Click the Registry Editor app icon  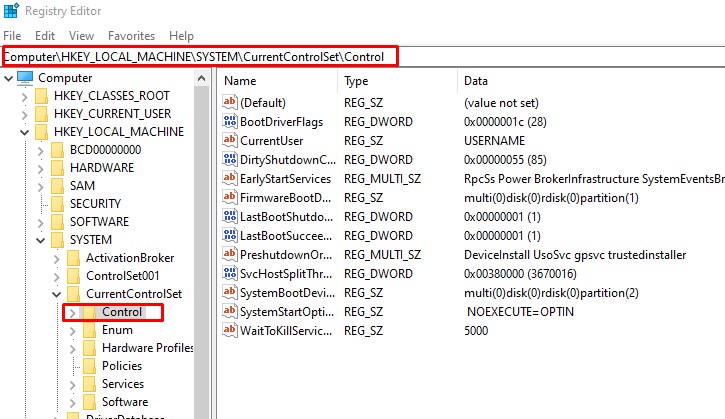(11, 10)
